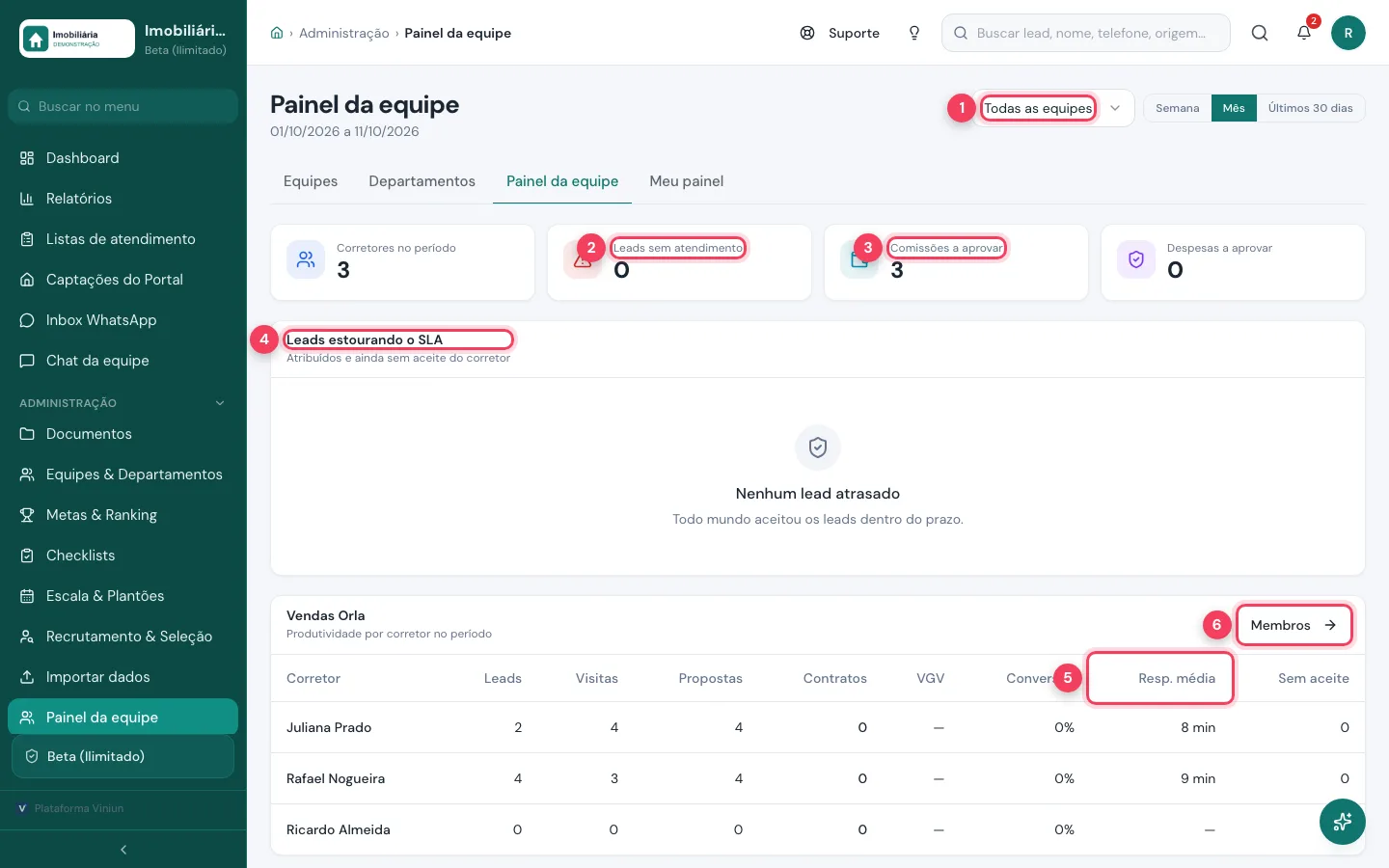Select Últimos 30 dias period
The width and height of the screenshot is (1389, 868).
pyautogui.click(x=1310, y=108)
